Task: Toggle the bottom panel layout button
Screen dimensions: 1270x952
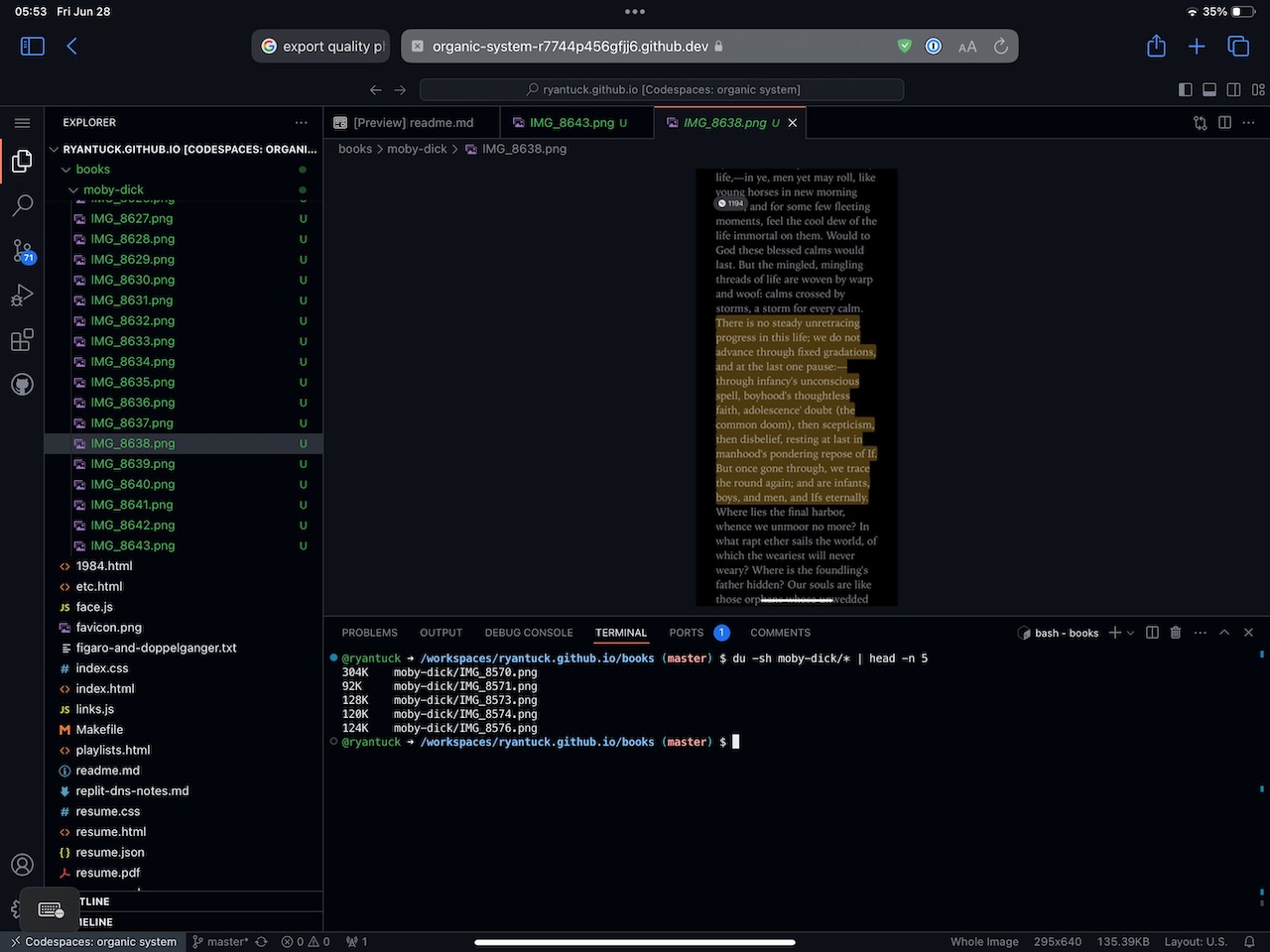Action: tap(1209, 89)
